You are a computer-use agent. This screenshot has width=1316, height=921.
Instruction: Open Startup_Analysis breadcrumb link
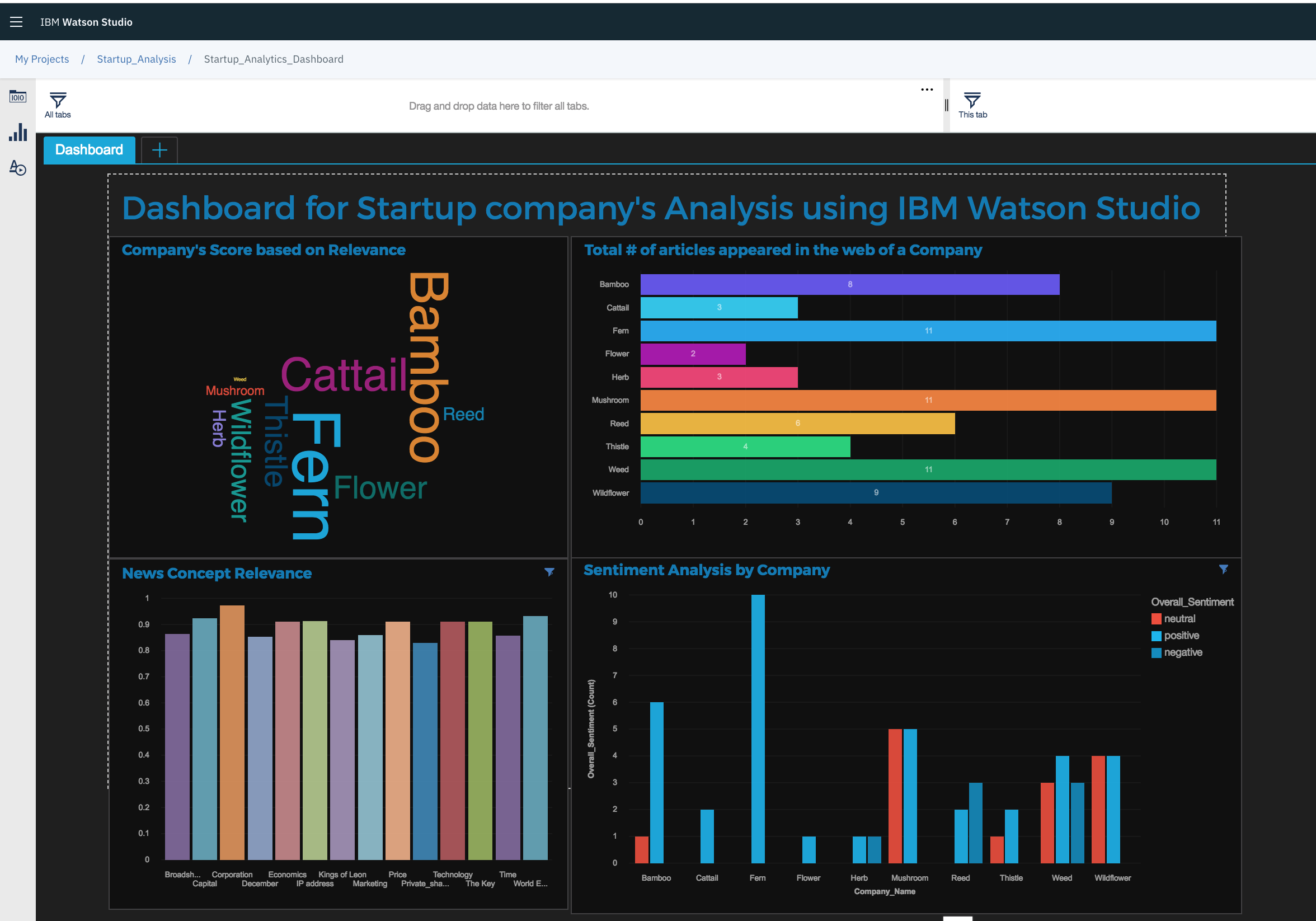pyautogui.click(x=137, y=59)
